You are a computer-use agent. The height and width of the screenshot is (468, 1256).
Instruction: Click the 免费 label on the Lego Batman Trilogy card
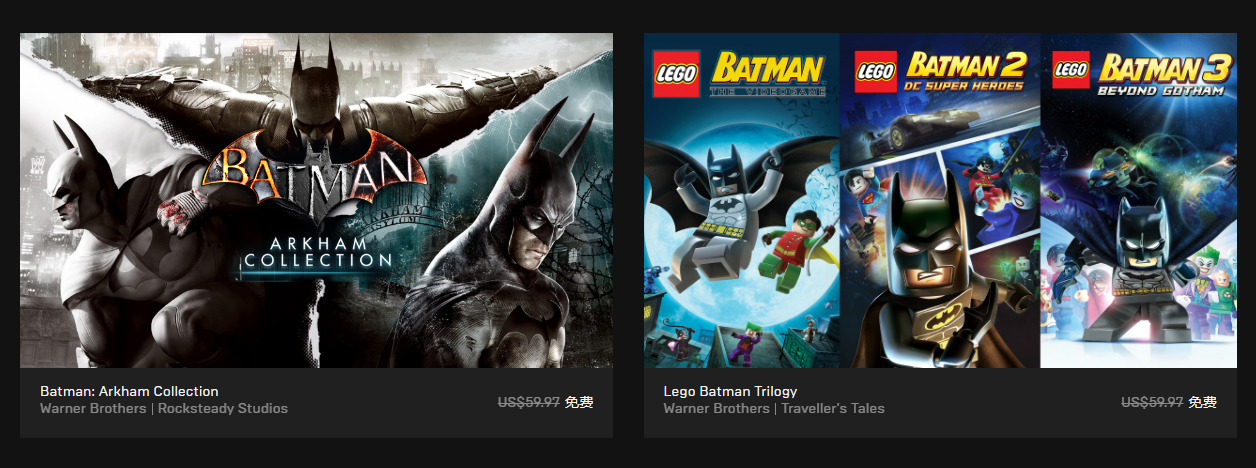coord(1203,402)
